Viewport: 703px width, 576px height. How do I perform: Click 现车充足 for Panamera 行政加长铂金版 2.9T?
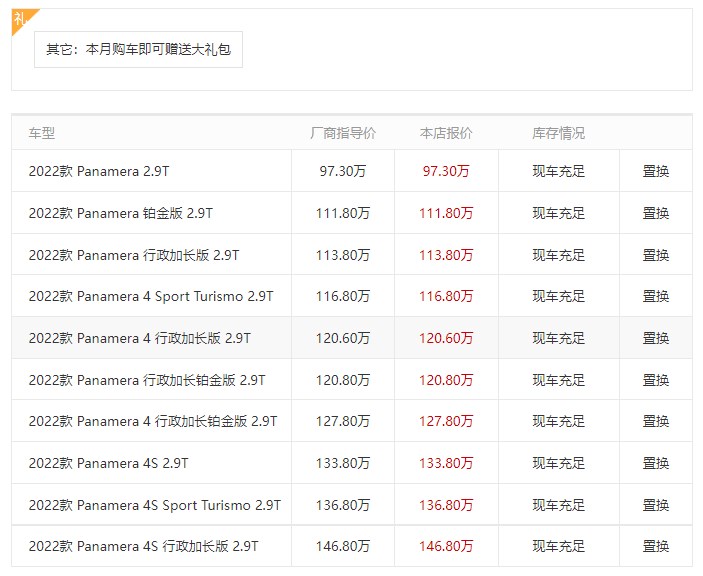pyautogui.click(x=559, y=380)
